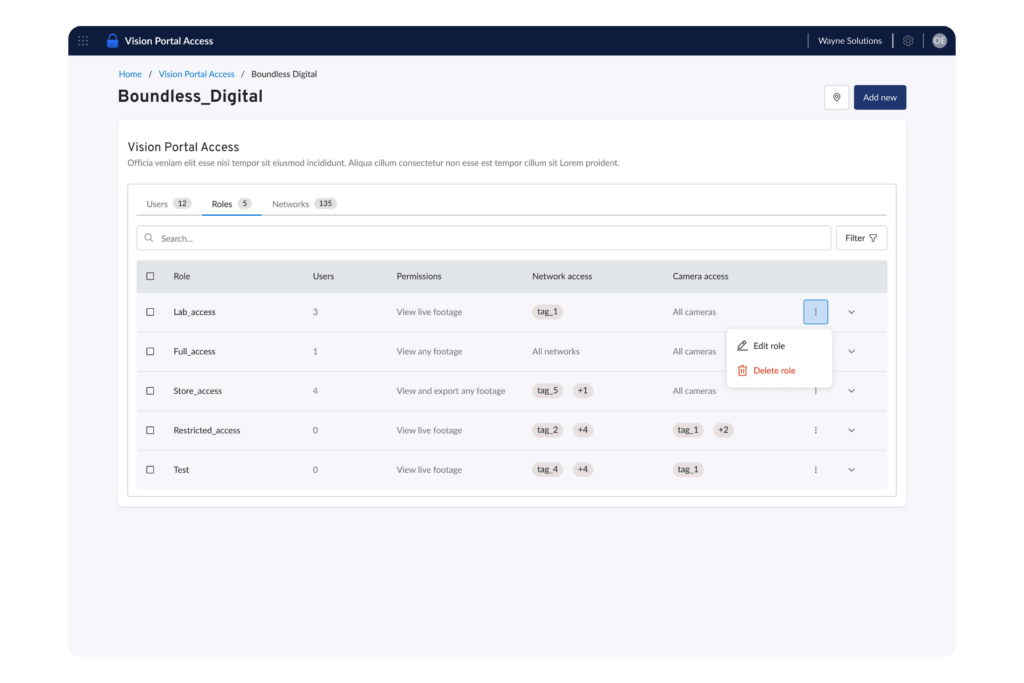This screenshot has height=683, width=1024.
Task: Expand the Lab_access row chevron
Action: (851, 311)
